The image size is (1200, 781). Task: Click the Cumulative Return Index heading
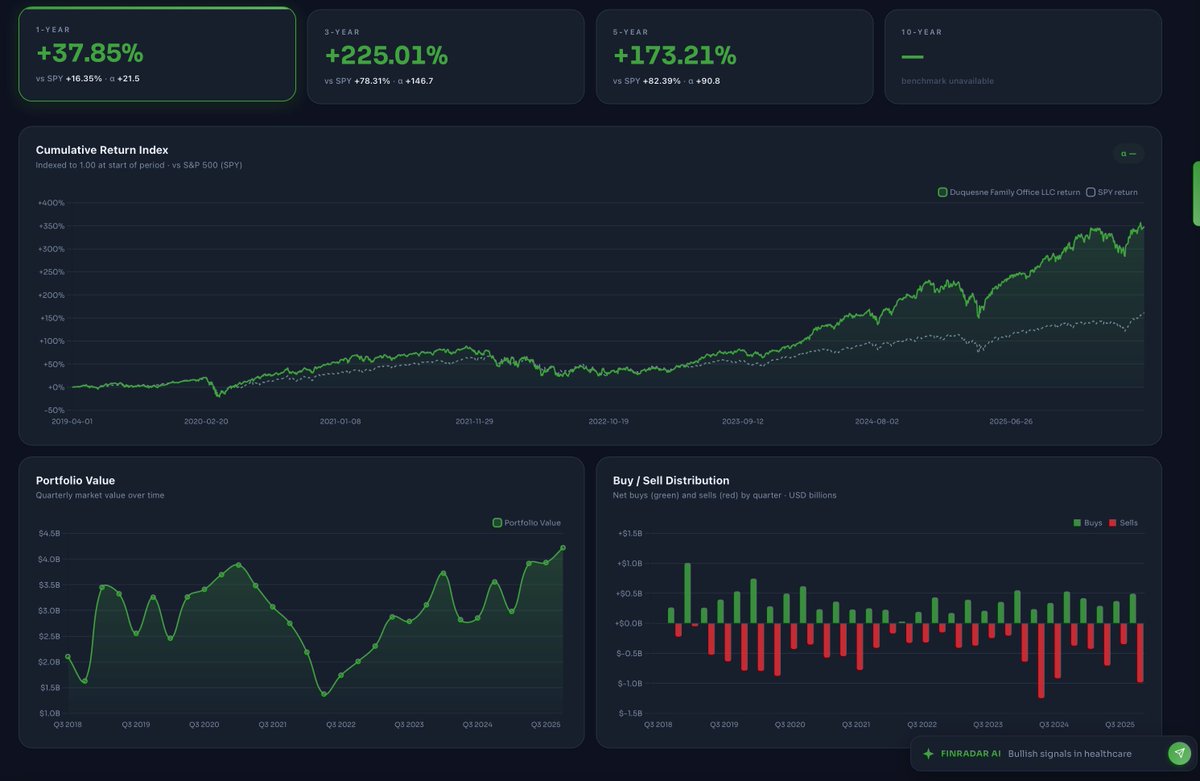click(x=102, y=150)
